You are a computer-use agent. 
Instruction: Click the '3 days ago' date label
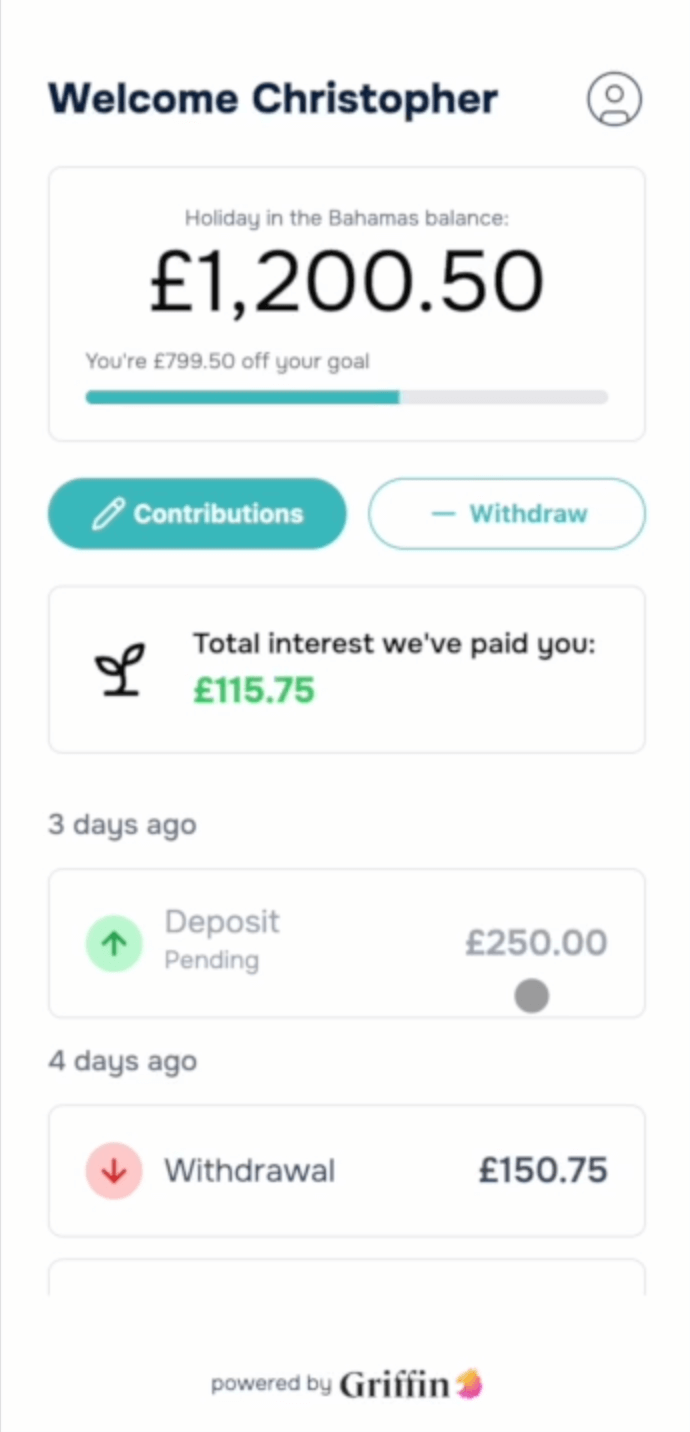122,826
